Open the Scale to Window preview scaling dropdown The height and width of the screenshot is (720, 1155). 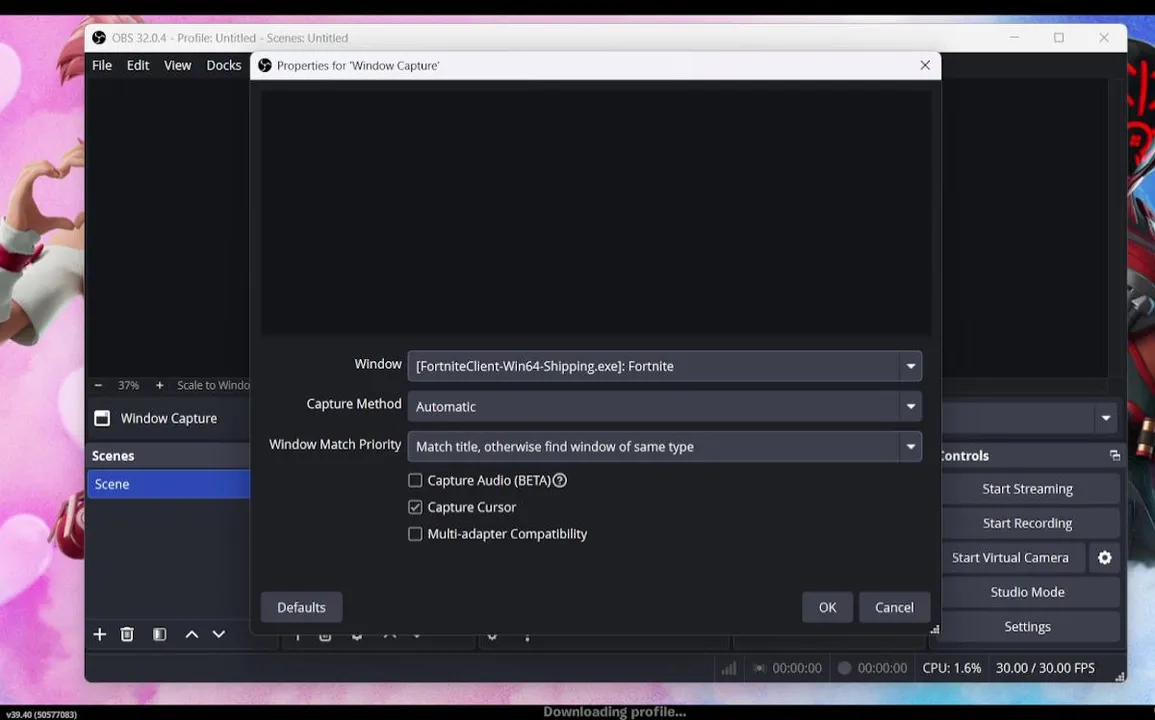[x=213, y=385]
